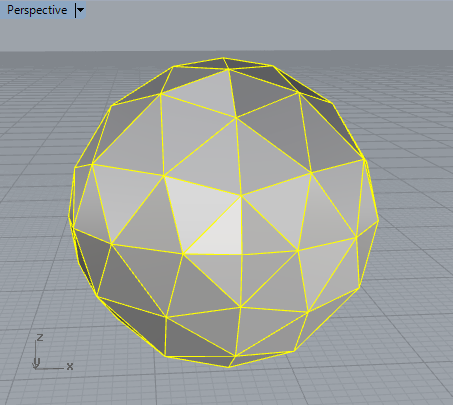Image resolution: width=453 pixels, height=405 pixels.
Task: Click the world axis icon
Action: pyautogui.click(x=52, y=352)
